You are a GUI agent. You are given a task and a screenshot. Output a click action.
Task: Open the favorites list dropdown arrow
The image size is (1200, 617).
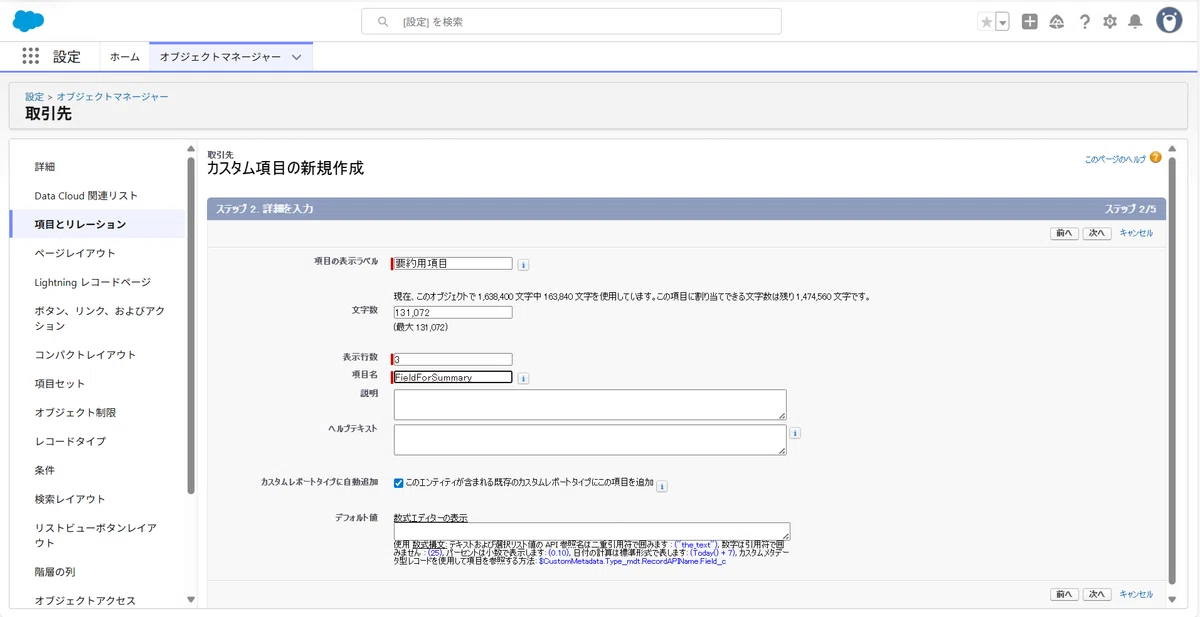(x=1002, y=22)
